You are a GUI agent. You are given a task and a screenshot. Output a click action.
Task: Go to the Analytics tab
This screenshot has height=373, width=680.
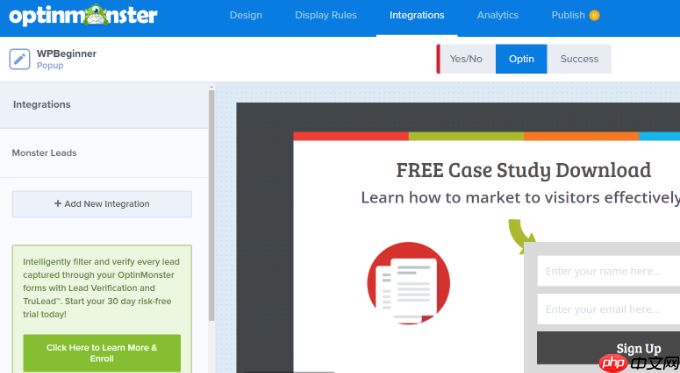click(x=498, y=15)
